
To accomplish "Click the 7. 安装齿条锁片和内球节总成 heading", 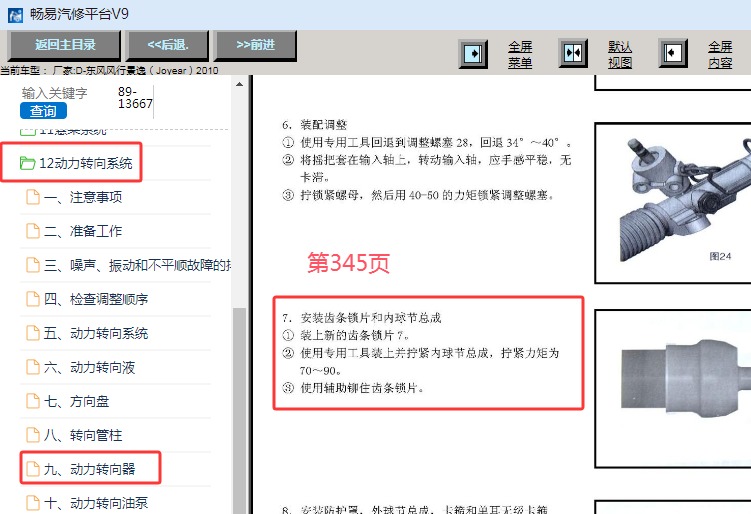I will coord(362,318).
